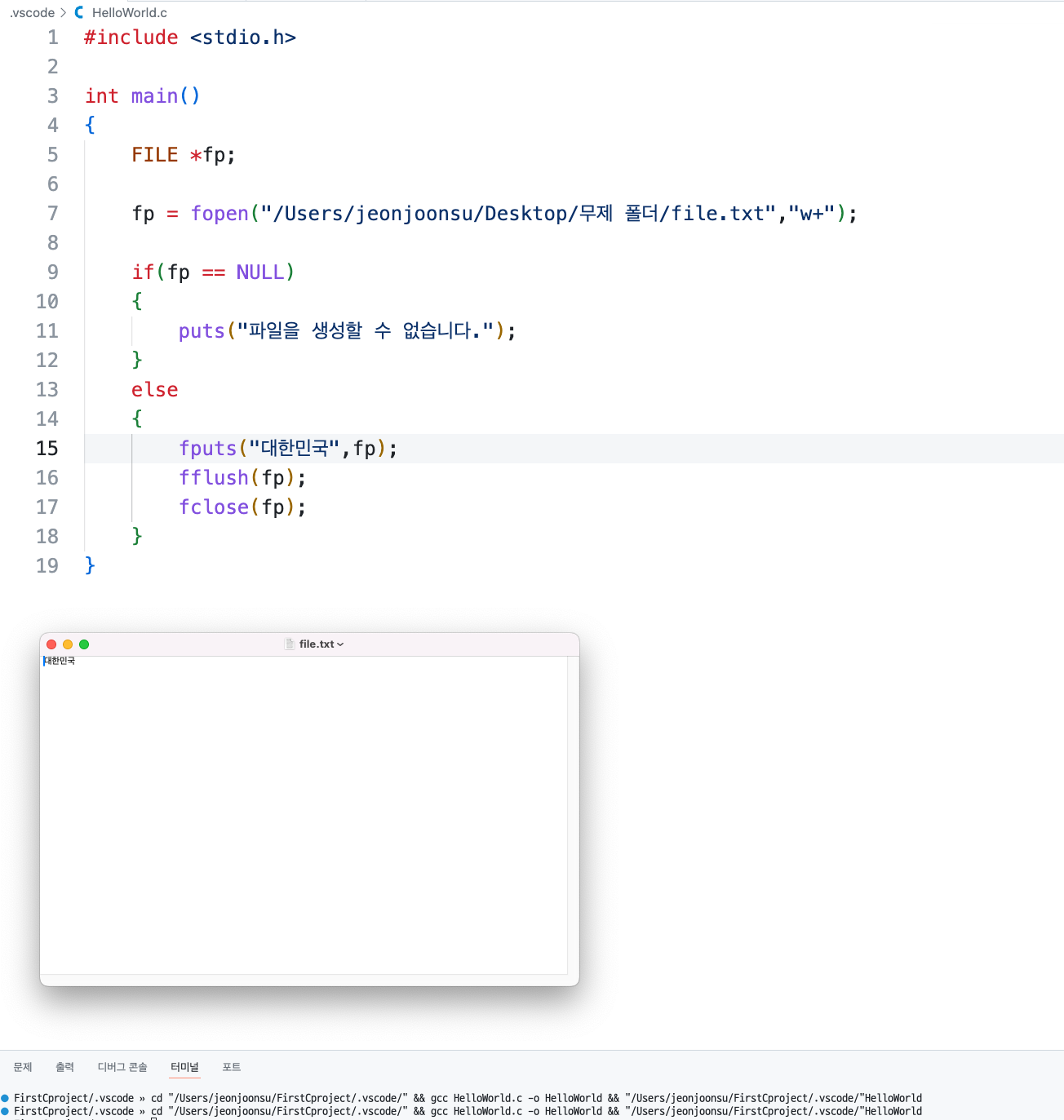The width and height of the screenshot is (1064, 1120).
Task: Click the if(fp == NULL) condition
Action: 213,272
